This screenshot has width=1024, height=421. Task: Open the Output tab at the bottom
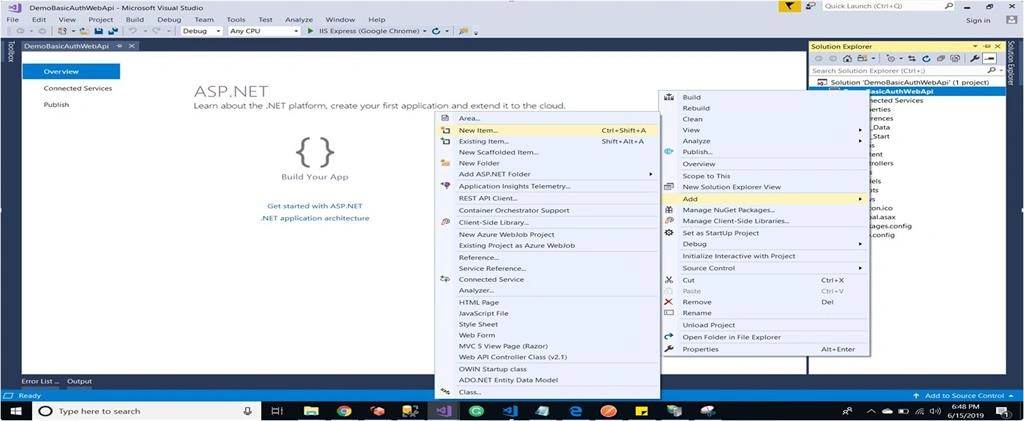(80, 381)
